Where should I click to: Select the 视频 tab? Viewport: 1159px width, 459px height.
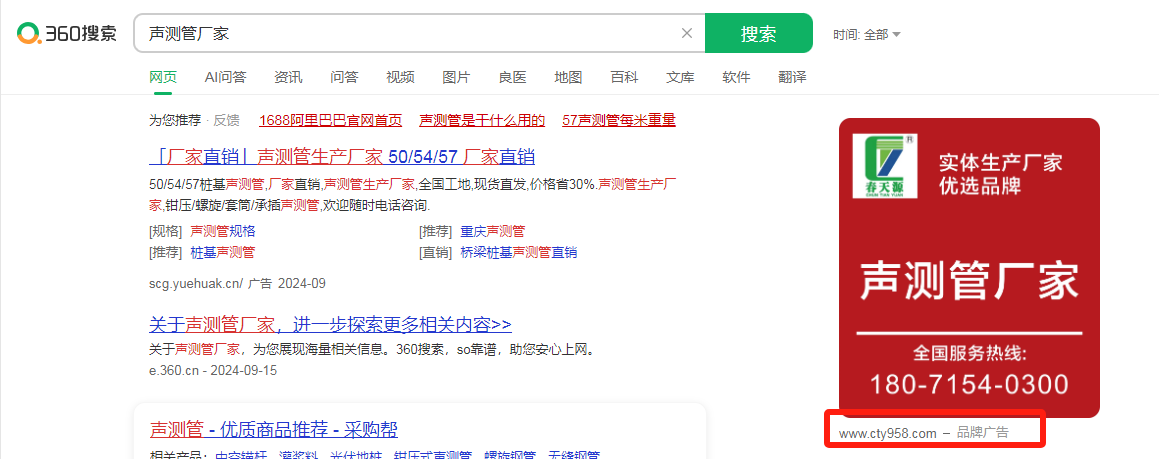click(400, 77)
